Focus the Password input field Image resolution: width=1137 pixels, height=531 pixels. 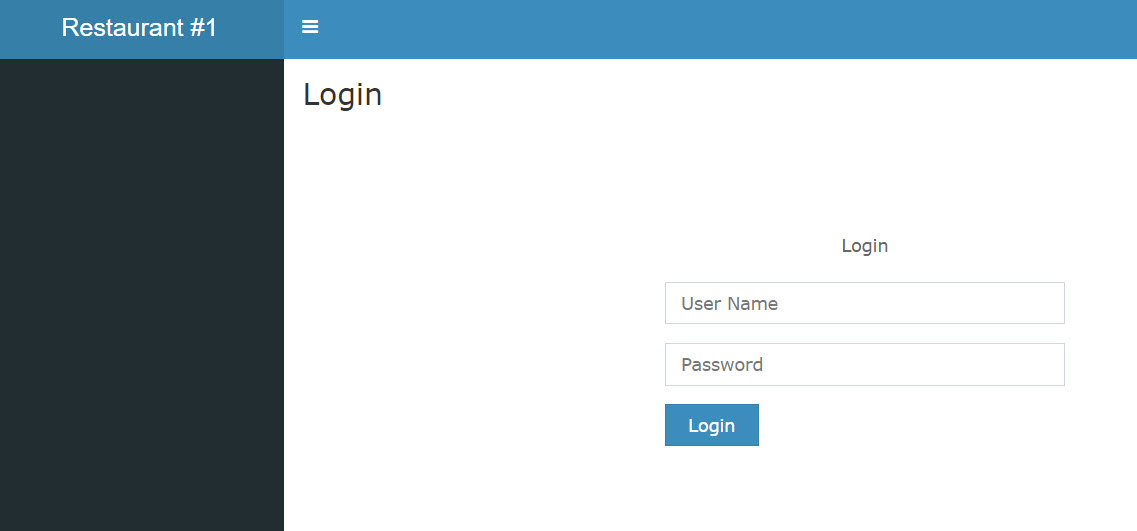coord(864,364)
